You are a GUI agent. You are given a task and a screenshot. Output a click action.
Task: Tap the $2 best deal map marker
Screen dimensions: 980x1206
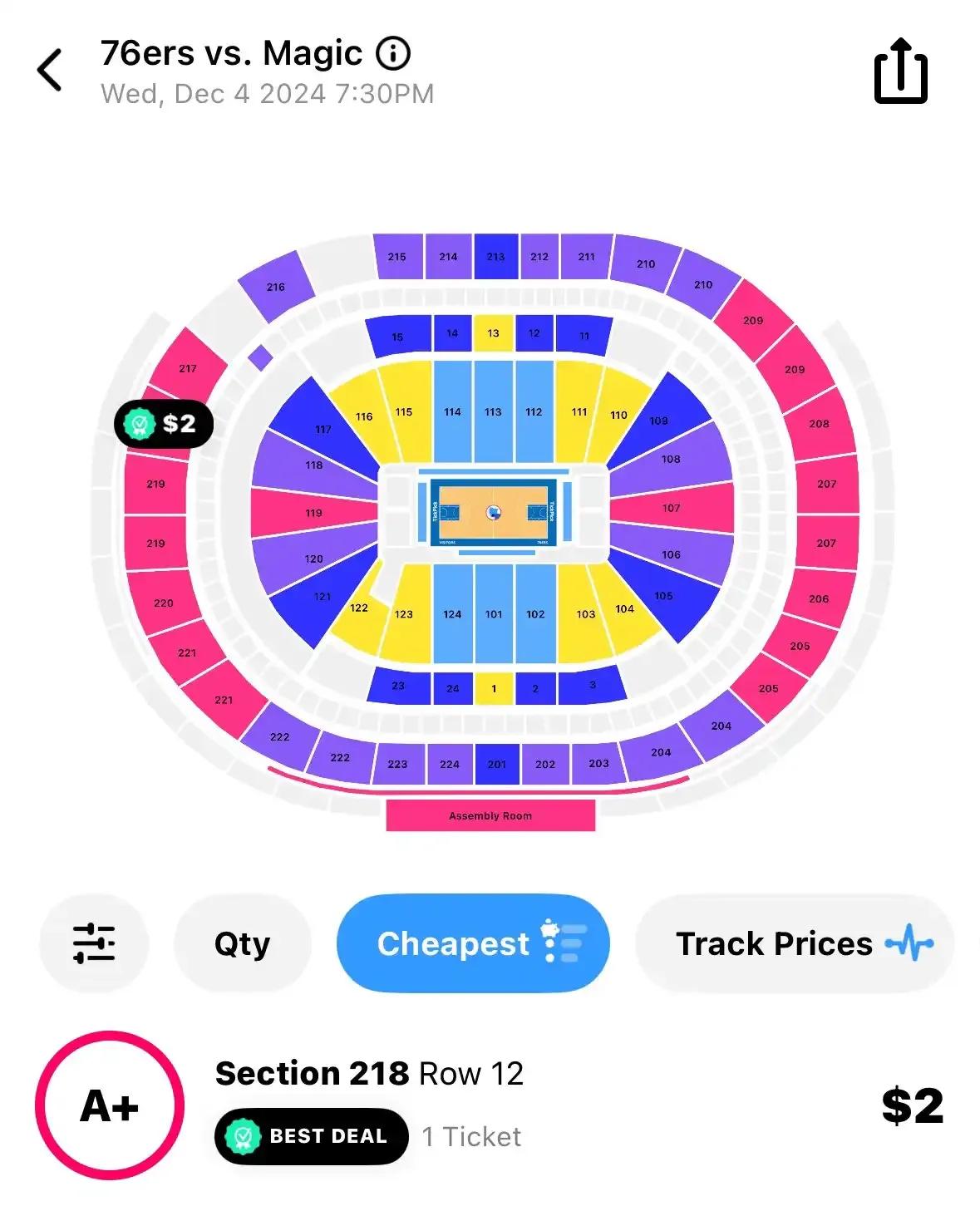(164, 424)
